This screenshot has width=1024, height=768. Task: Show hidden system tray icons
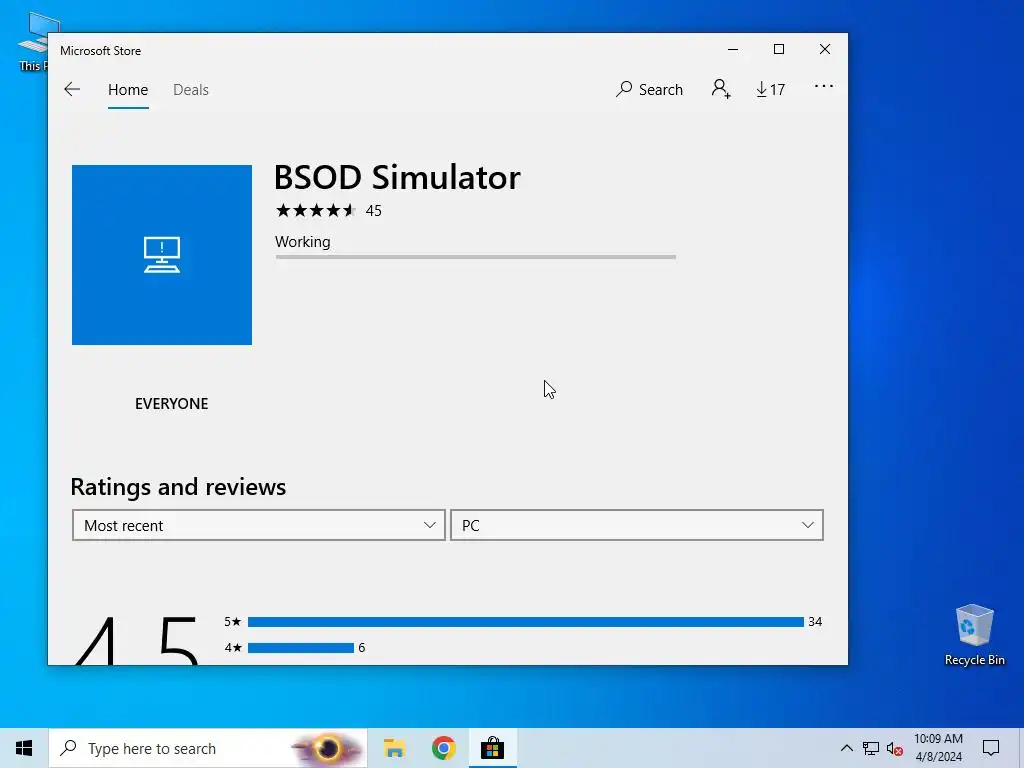846,748
